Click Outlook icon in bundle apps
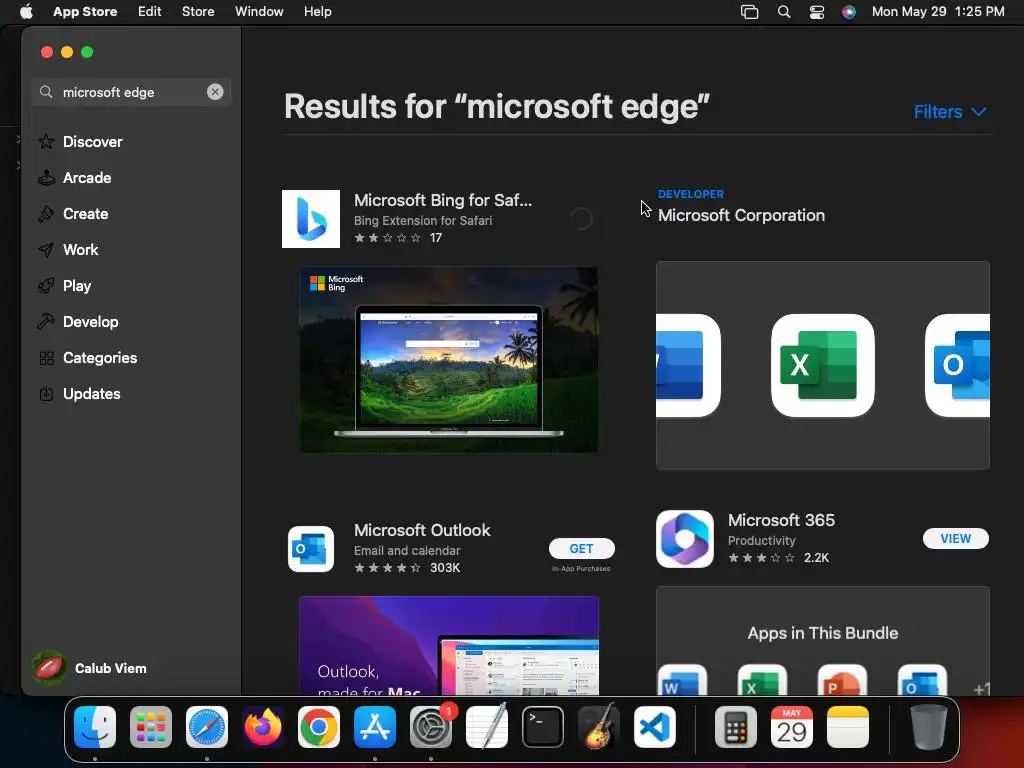The image size is (1024, 768). [922, 680]
